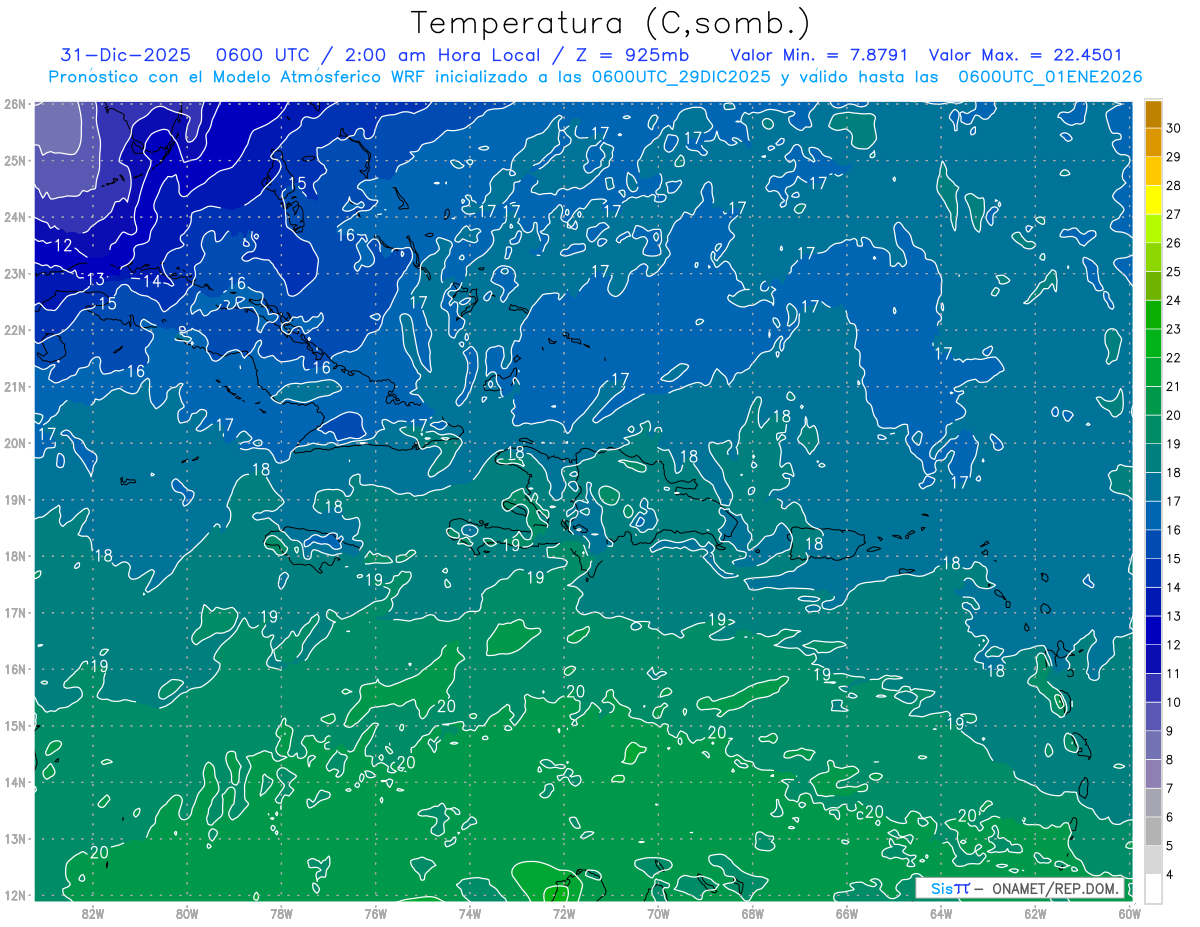Click the 21N latitude axis label
The image size is (1200, 927).
click(14, 386)
